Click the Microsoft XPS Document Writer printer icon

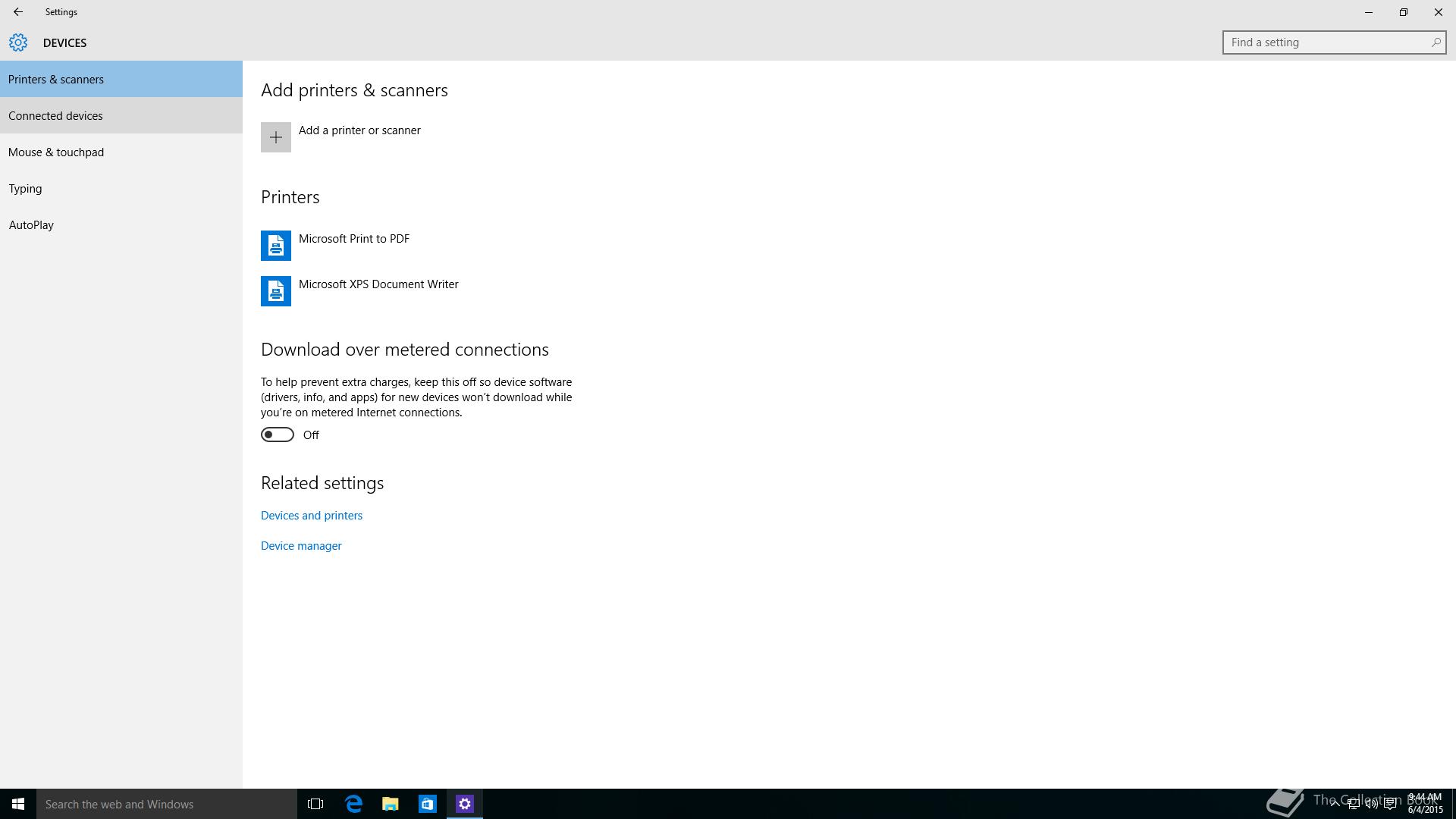click(276, 291)
